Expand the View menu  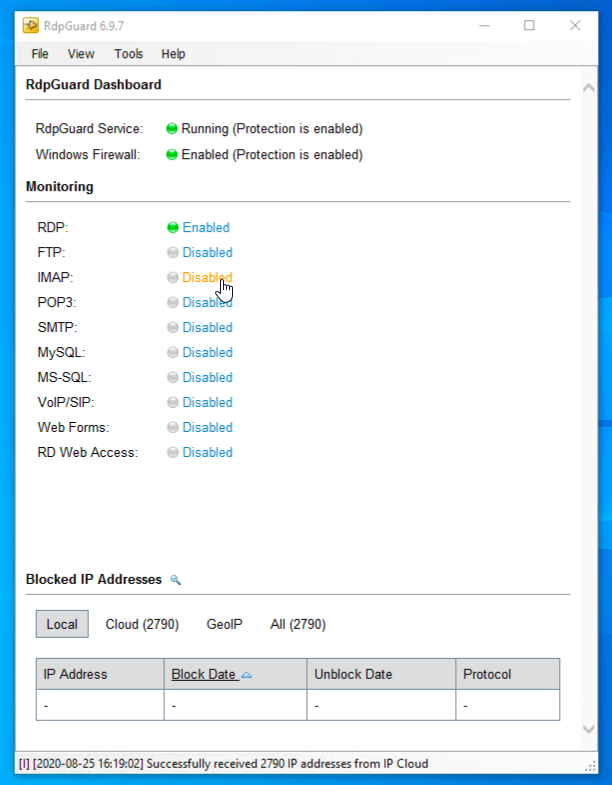[x=81, y=54]
